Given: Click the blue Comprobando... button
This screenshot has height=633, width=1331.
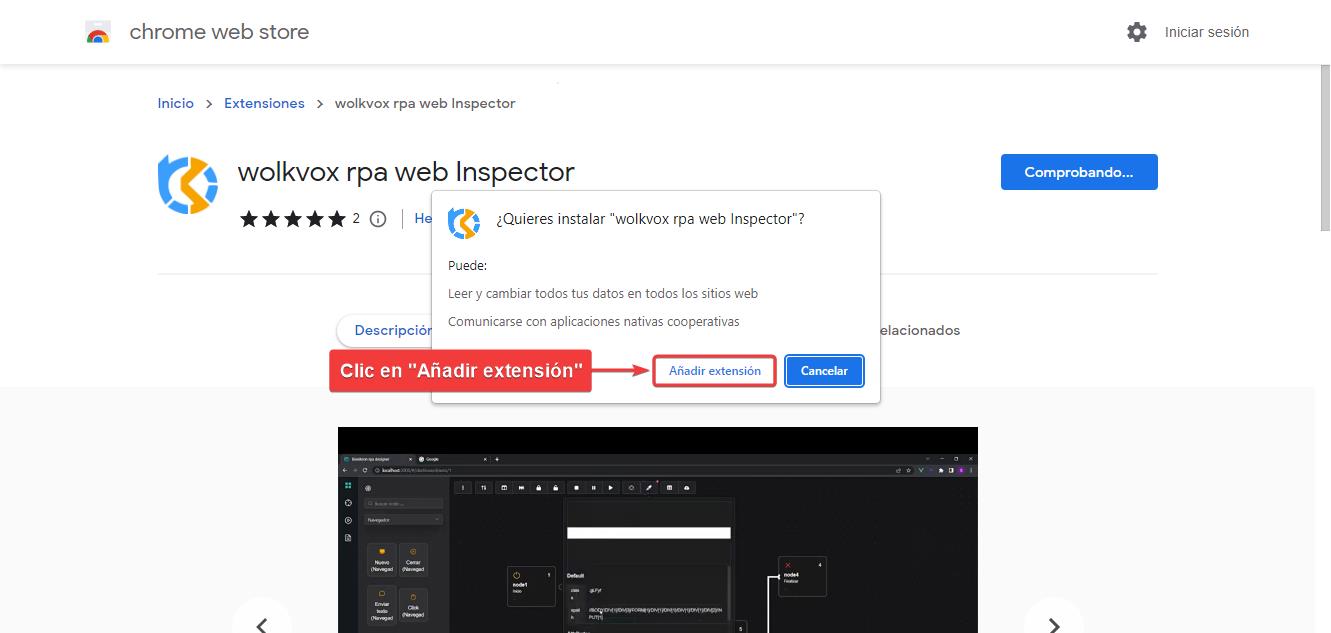Looking at the screenshot, I should 1079,172.
